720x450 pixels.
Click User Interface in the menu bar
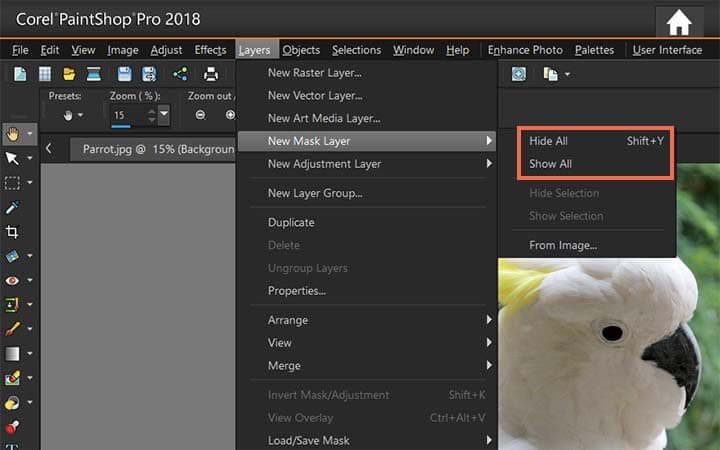pos(667,50)
